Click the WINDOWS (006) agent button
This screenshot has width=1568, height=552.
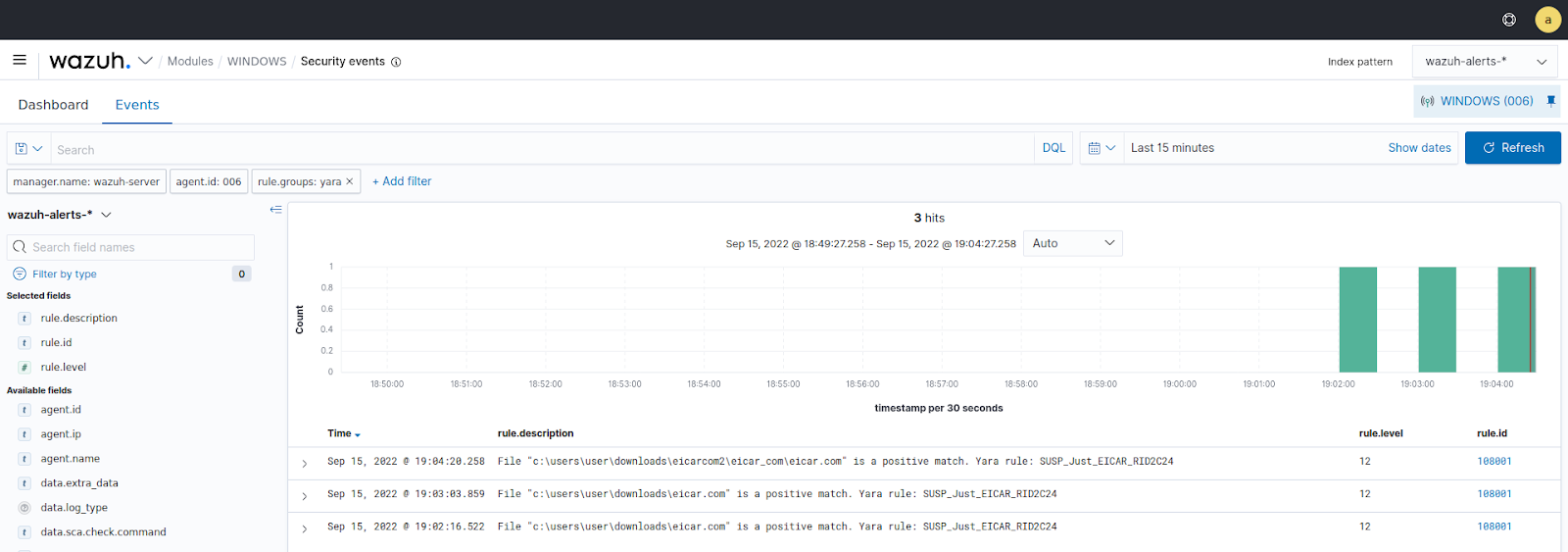pyautogui.click(x=1477, y=101)
